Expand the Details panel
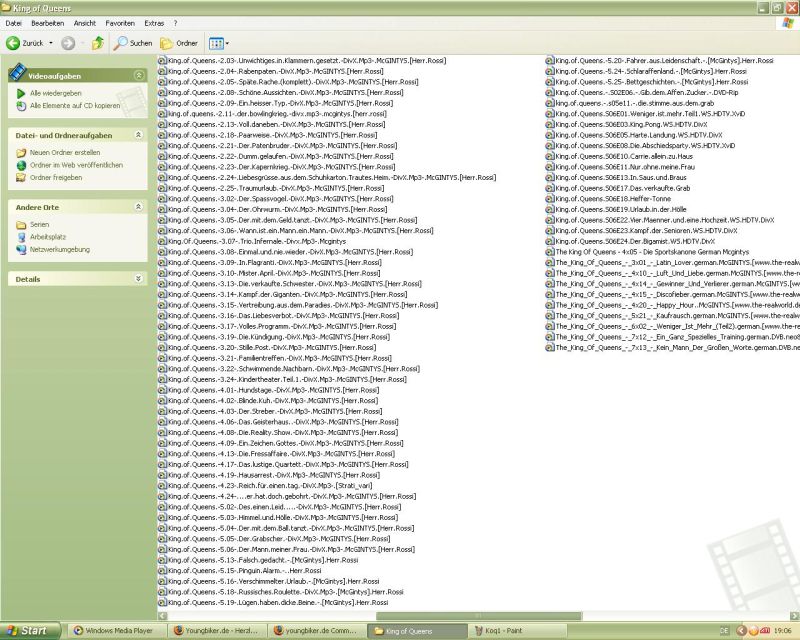The image size is (800, 640). [138, 279]
